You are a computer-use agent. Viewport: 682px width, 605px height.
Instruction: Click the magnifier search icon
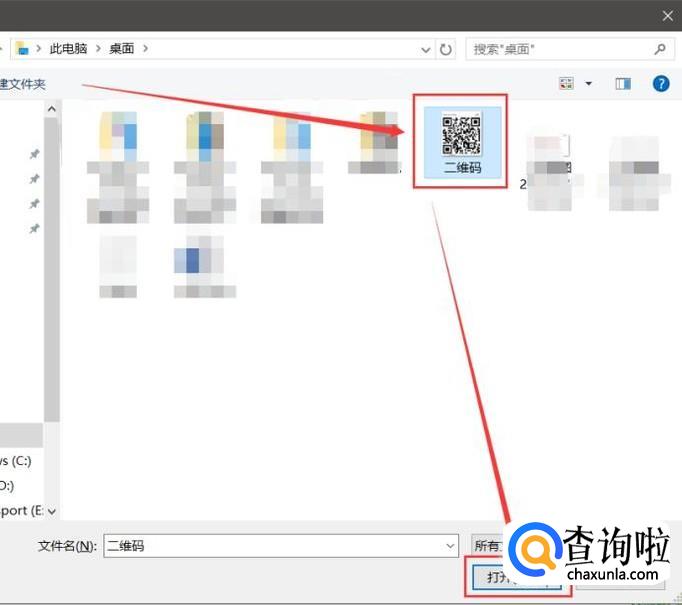660,49
